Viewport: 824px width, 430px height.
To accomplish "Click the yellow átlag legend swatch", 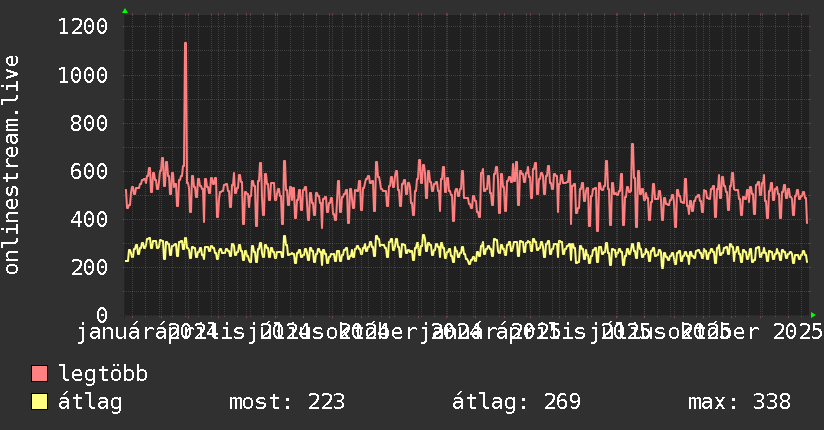I will point(39,402).
